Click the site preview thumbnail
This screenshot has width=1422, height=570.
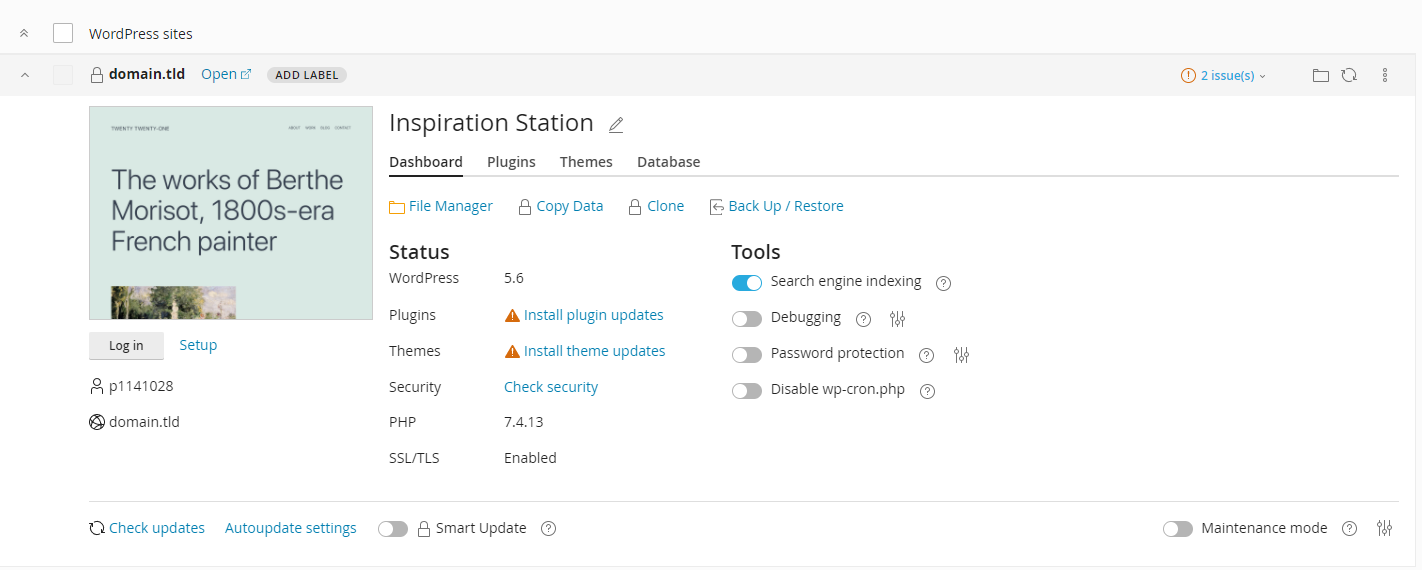click(x=231, y=213)
